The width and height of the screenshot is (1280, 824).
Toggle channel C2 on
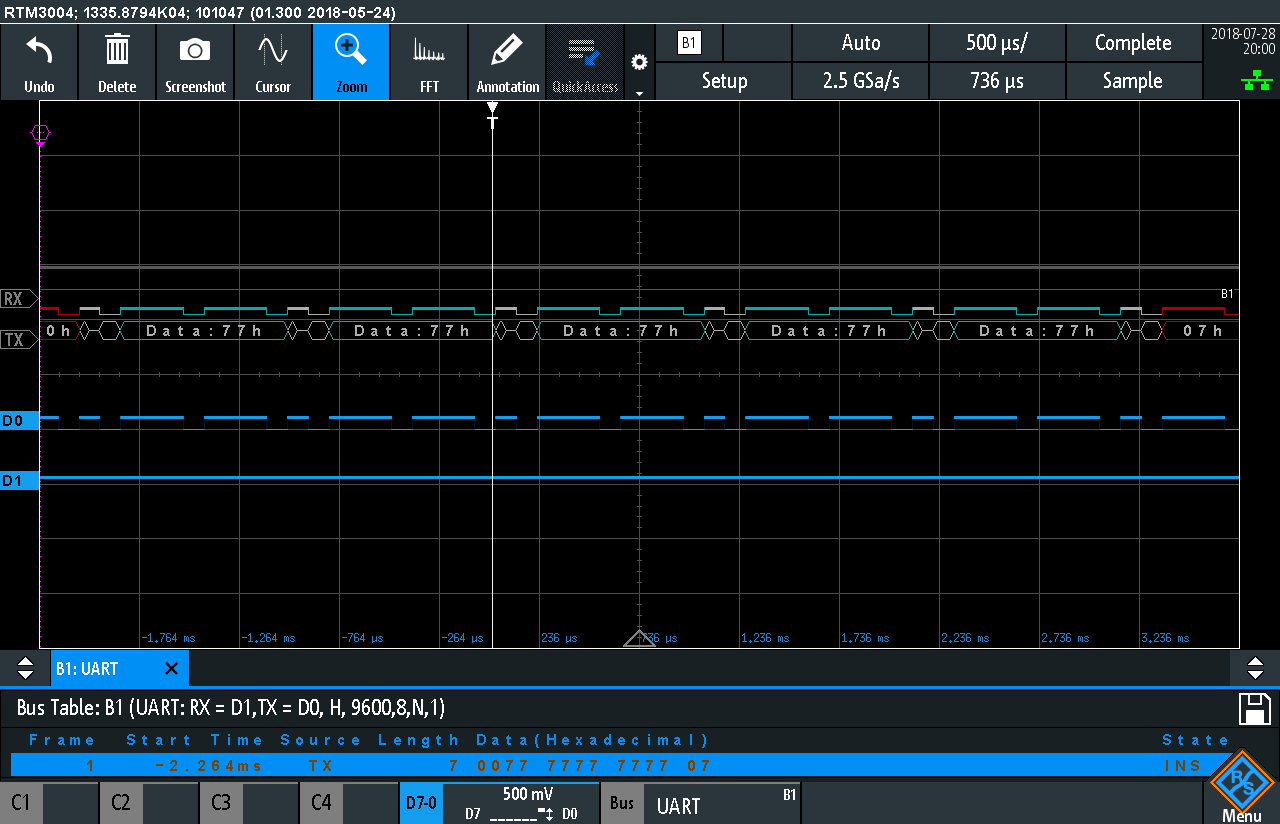point(149,803)
